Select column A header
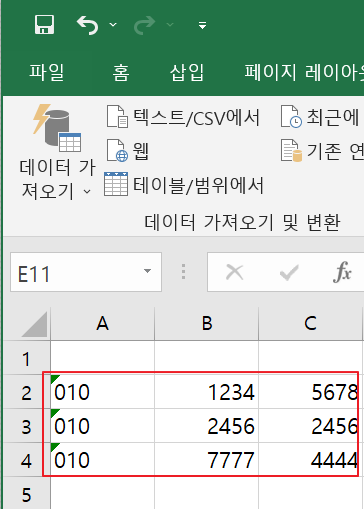This screenshot has width=364, height=509. pyautogui.click(x=103, y=323)
